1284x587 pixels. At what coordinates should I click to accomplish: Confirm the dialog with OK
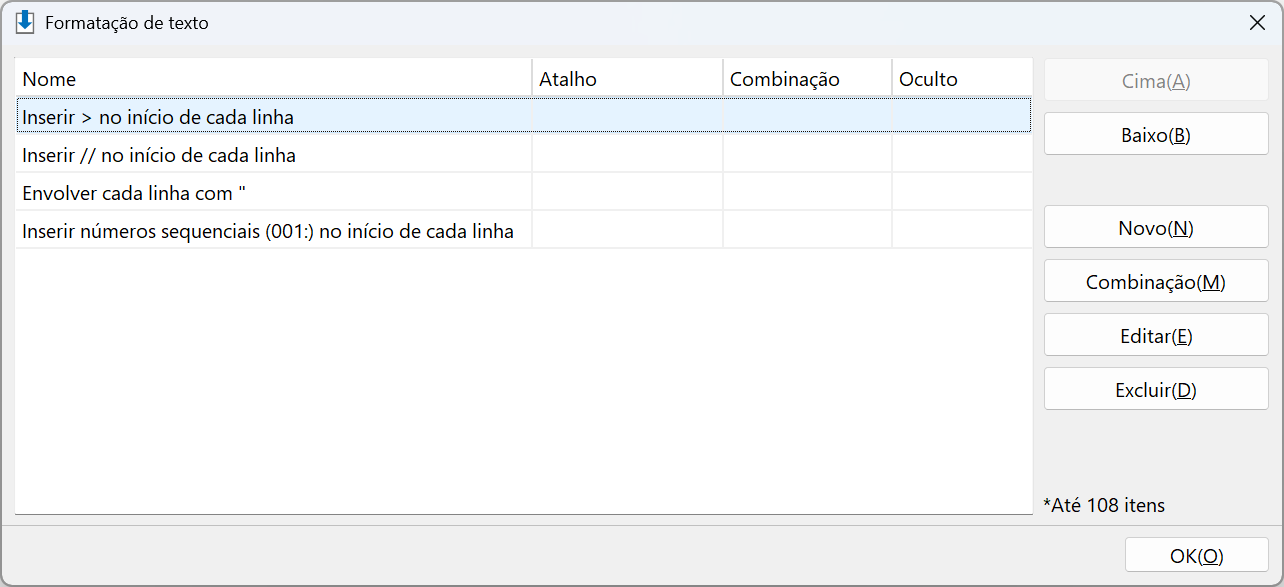pyautogui.click(x=1197, y=556)
